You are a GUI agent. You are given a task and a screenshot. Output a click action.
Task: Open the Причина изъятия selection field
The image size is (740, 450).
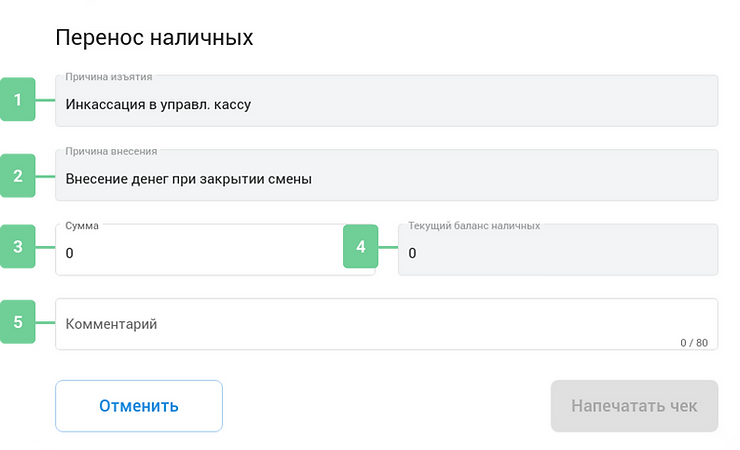[x=387, y=100]
